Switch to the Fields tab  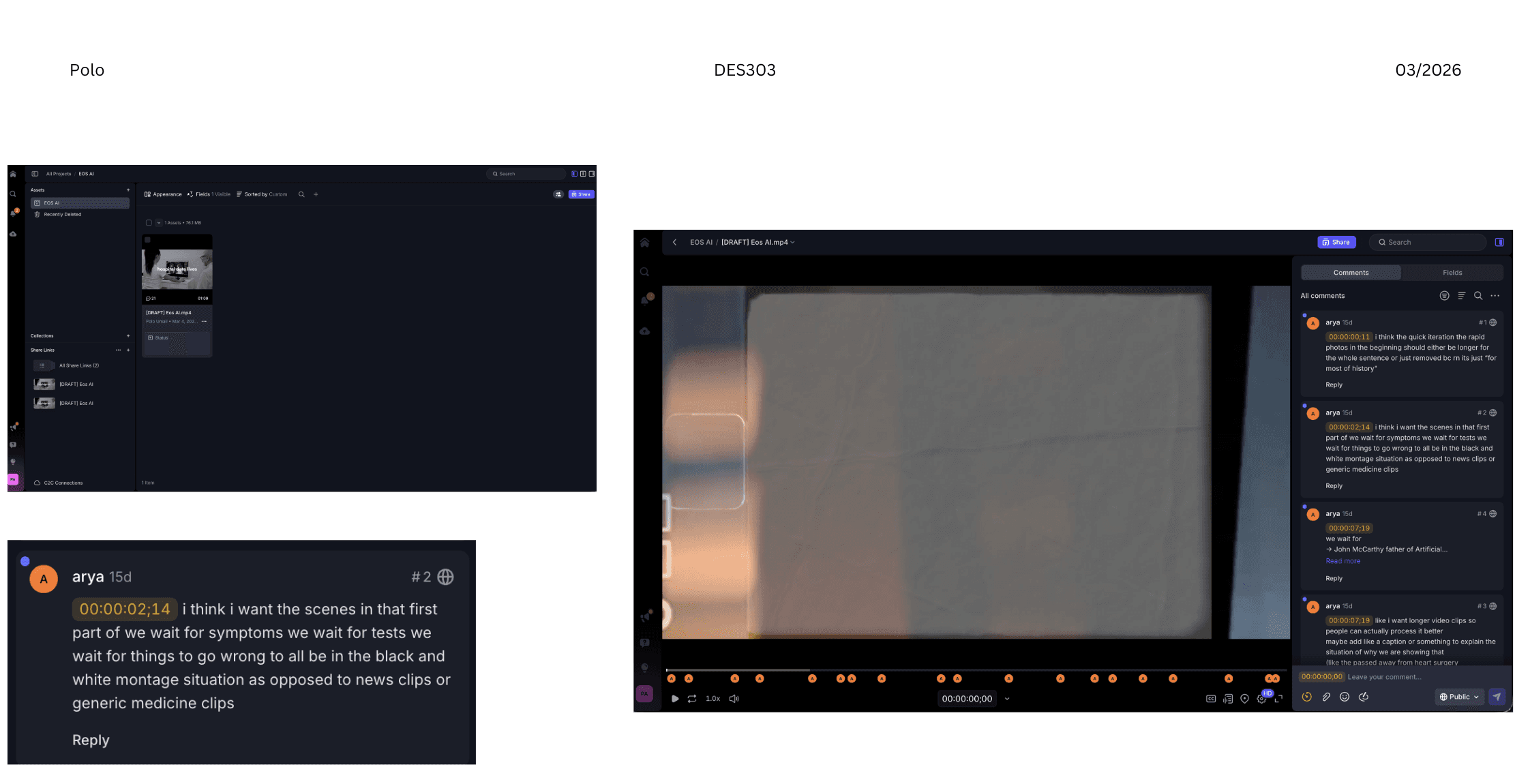[x=1452, y=273]
